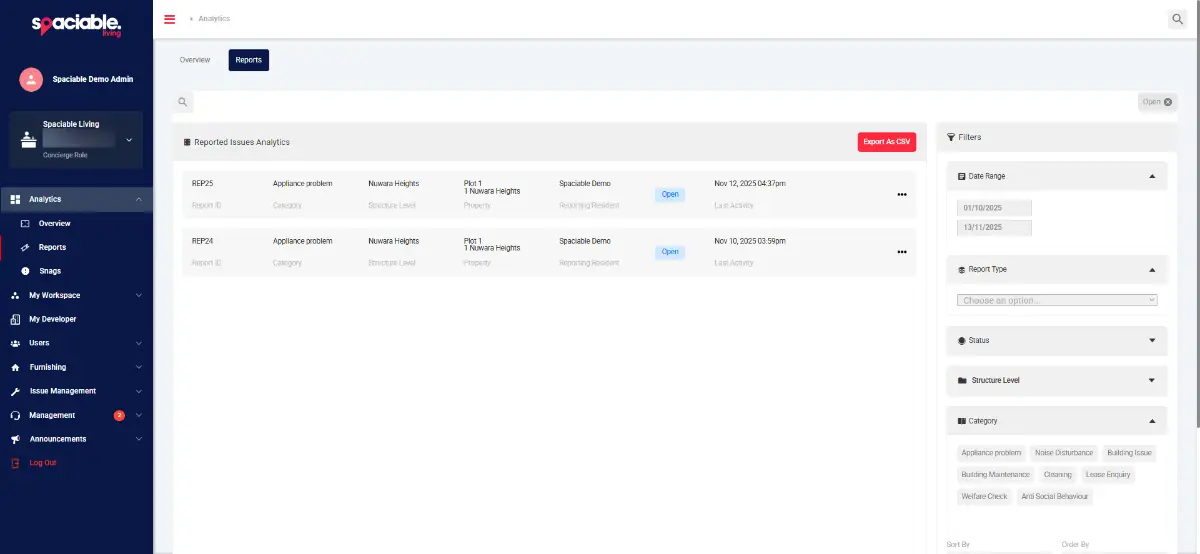Click the Analytics dashboard icon in sidebar
This screenshot has width=1200, height=554.
15,200
